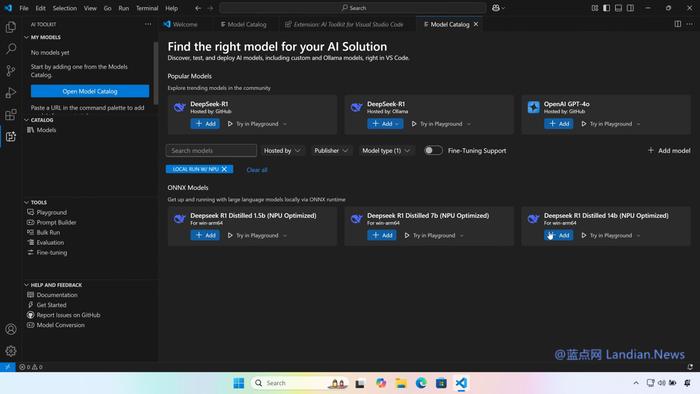700x394 pixels.
Task: Click the Open Model Catalog button
Action: pyautogui.click(x=90, y=91)
